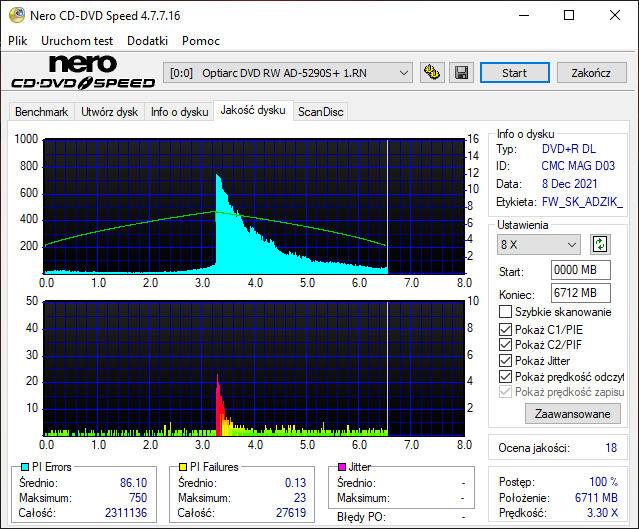Click the PI Errors upper graph
639x529 pixels.
[254, 206]
